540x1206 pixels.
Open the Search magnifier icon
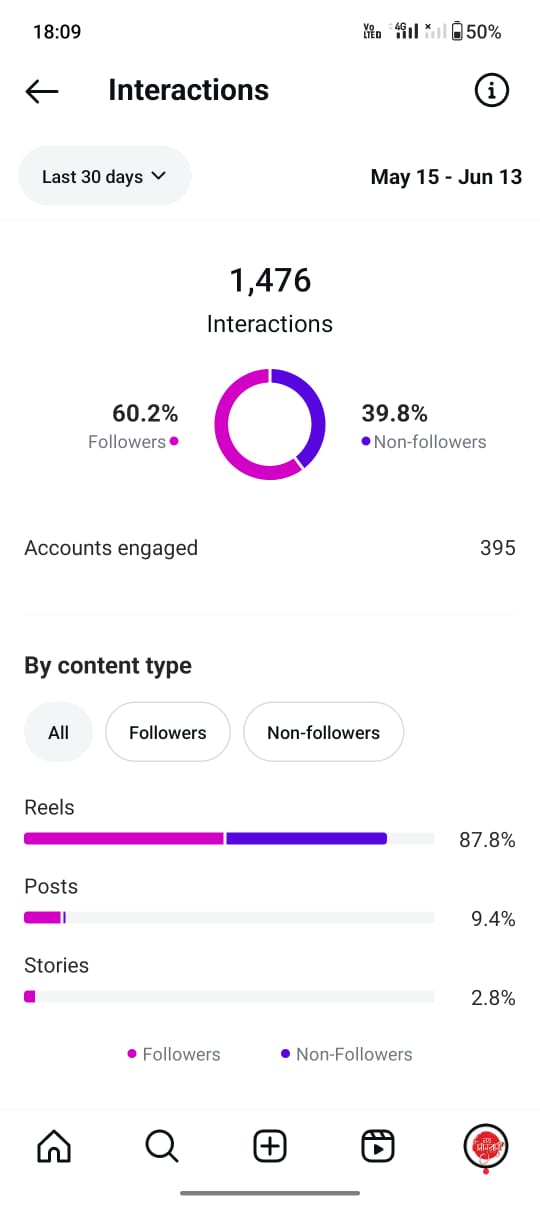click(x=161, y=1146)
